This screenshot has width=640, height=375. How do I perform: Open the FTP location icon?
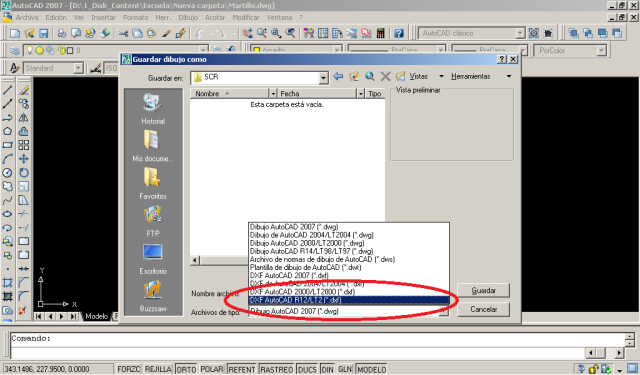(x=153, y=221)
